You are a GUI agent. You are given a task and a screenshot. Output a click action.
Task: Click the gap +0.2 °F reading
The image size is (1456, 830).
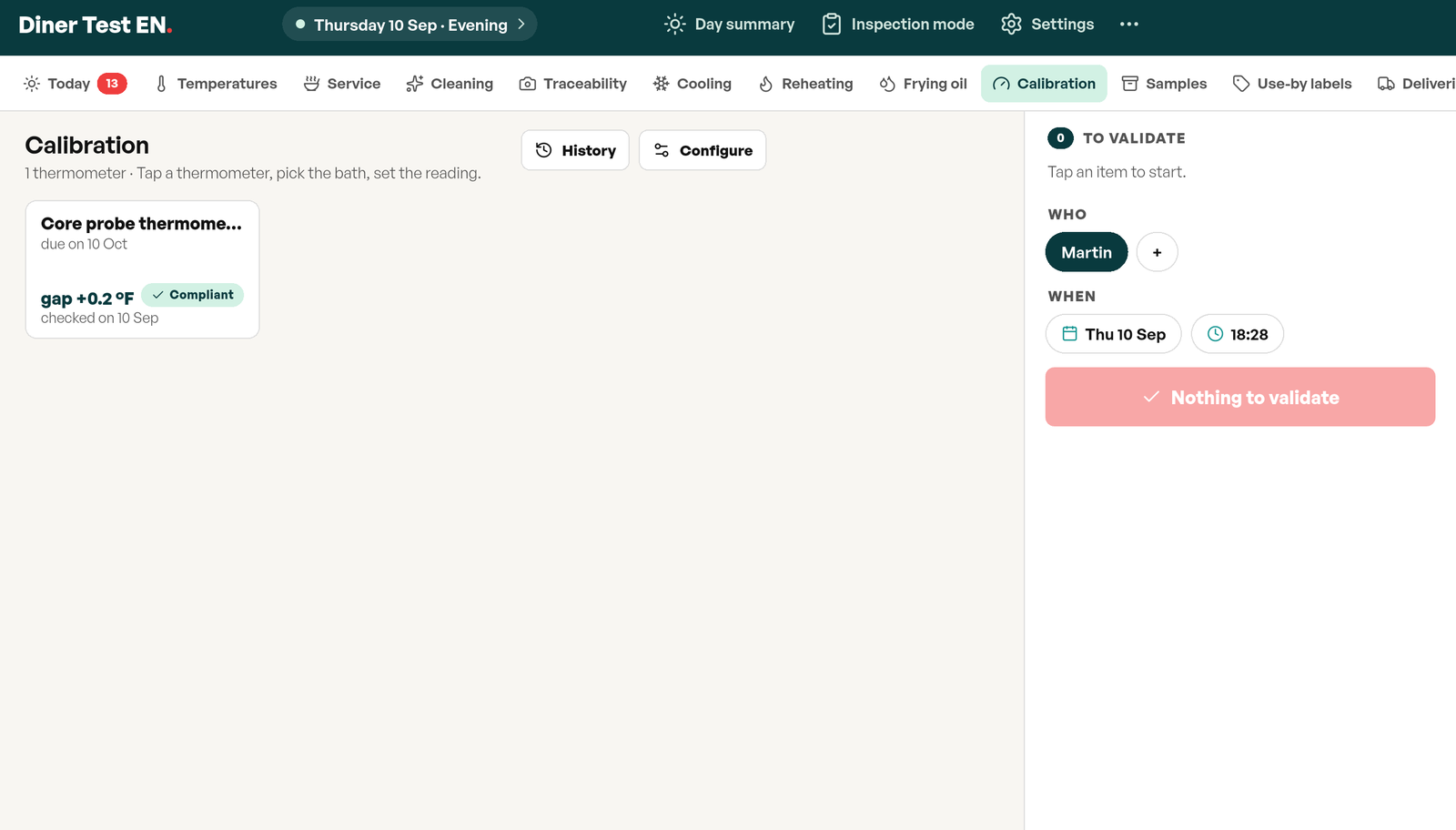coord(87,299)
